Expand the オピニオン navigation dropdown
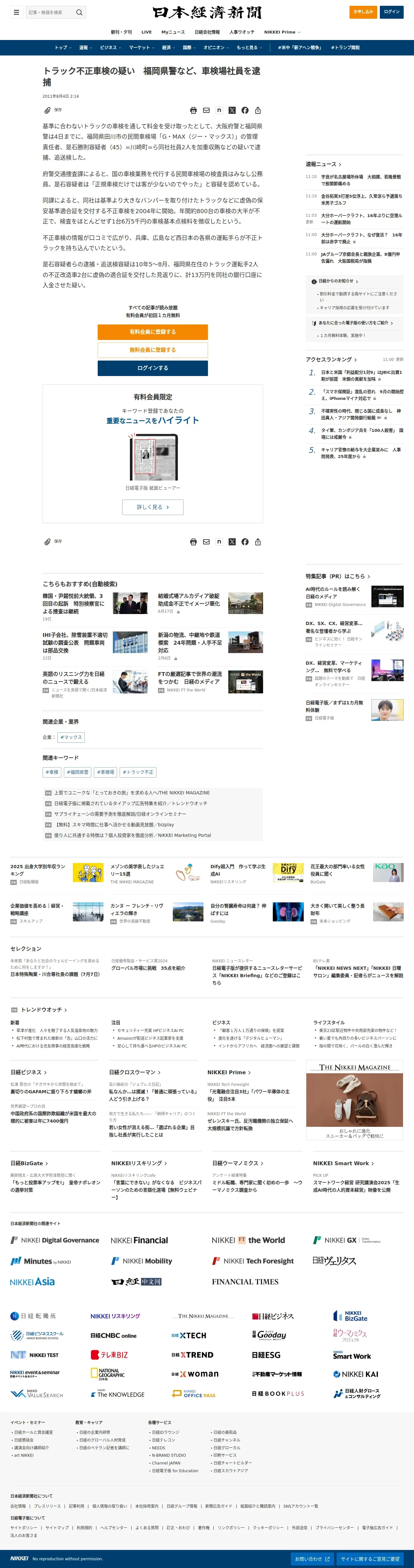The image size is (414, 1568). (216, 47)
